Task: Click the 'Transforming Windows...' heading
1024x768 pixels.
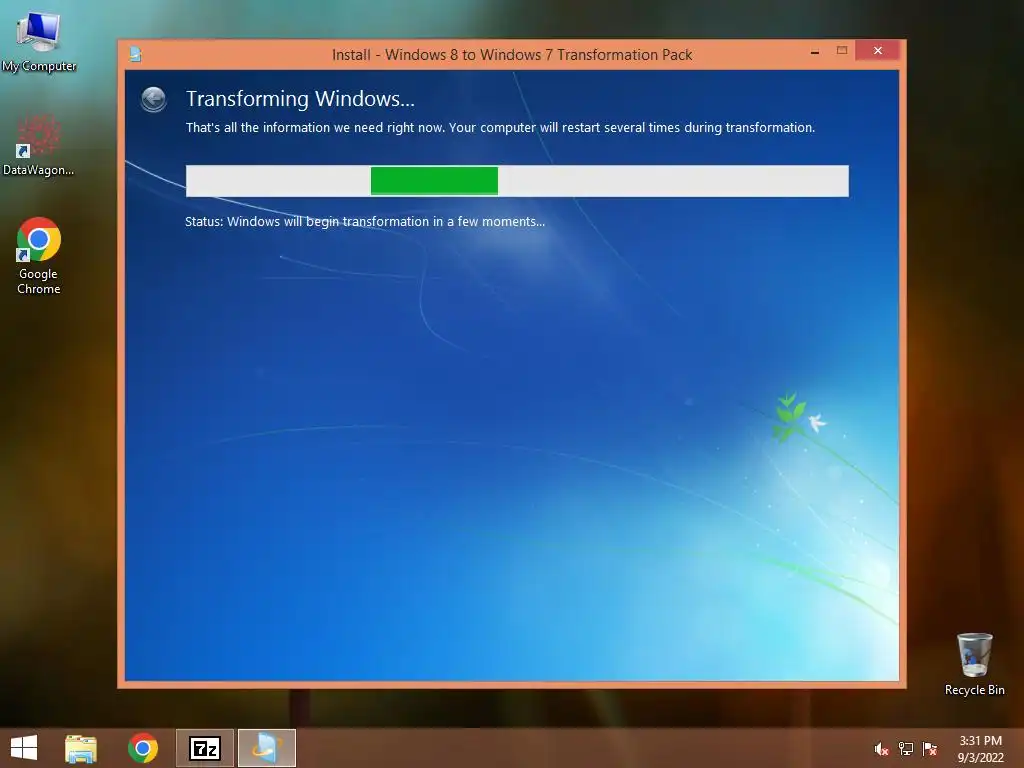Action: click(x=300, y=99)
